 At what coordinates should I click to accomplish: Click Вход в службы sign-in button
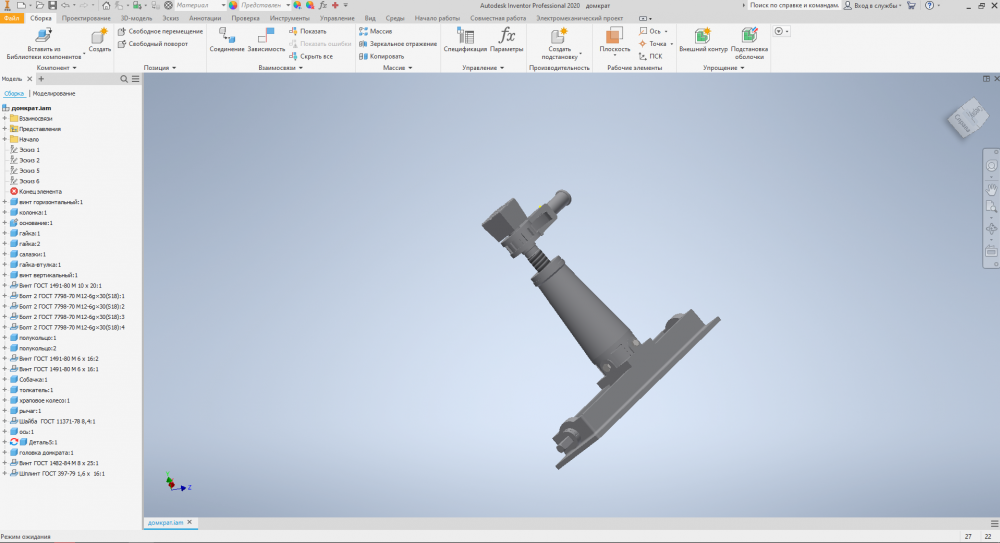[x=873, y=5]
